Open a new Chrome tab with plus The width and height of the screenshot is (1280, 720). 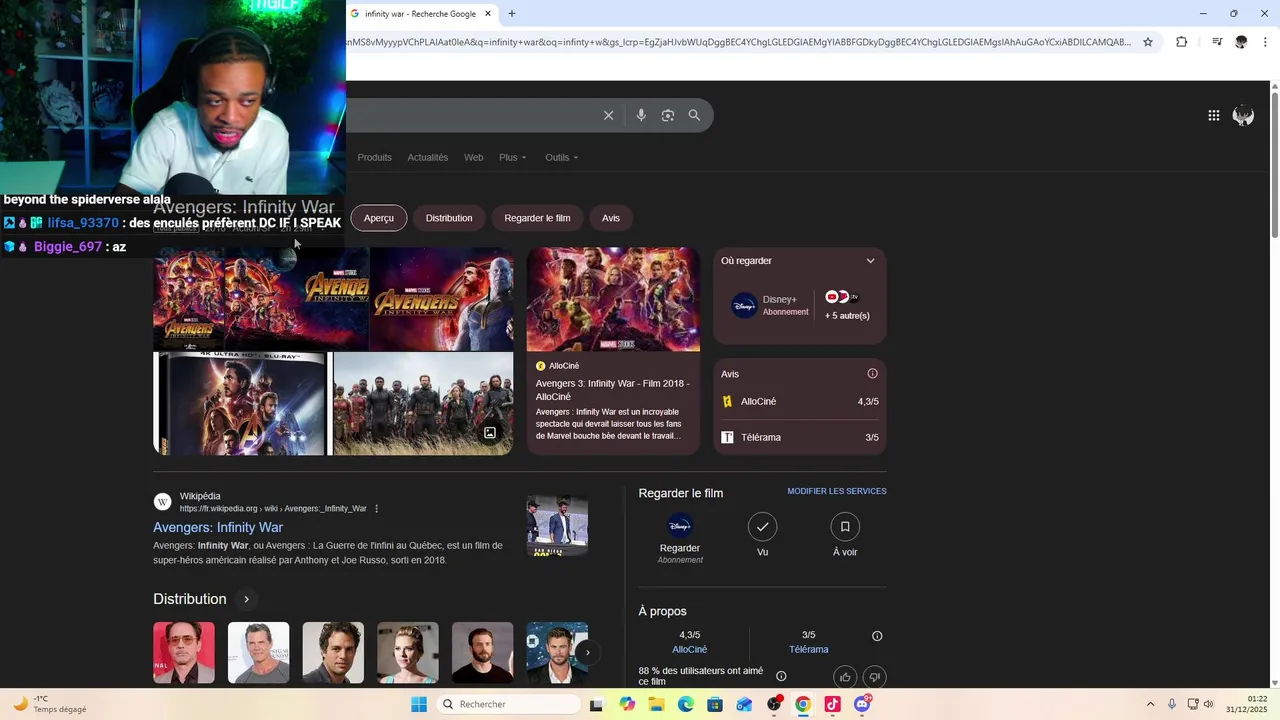tap(512, 13)
